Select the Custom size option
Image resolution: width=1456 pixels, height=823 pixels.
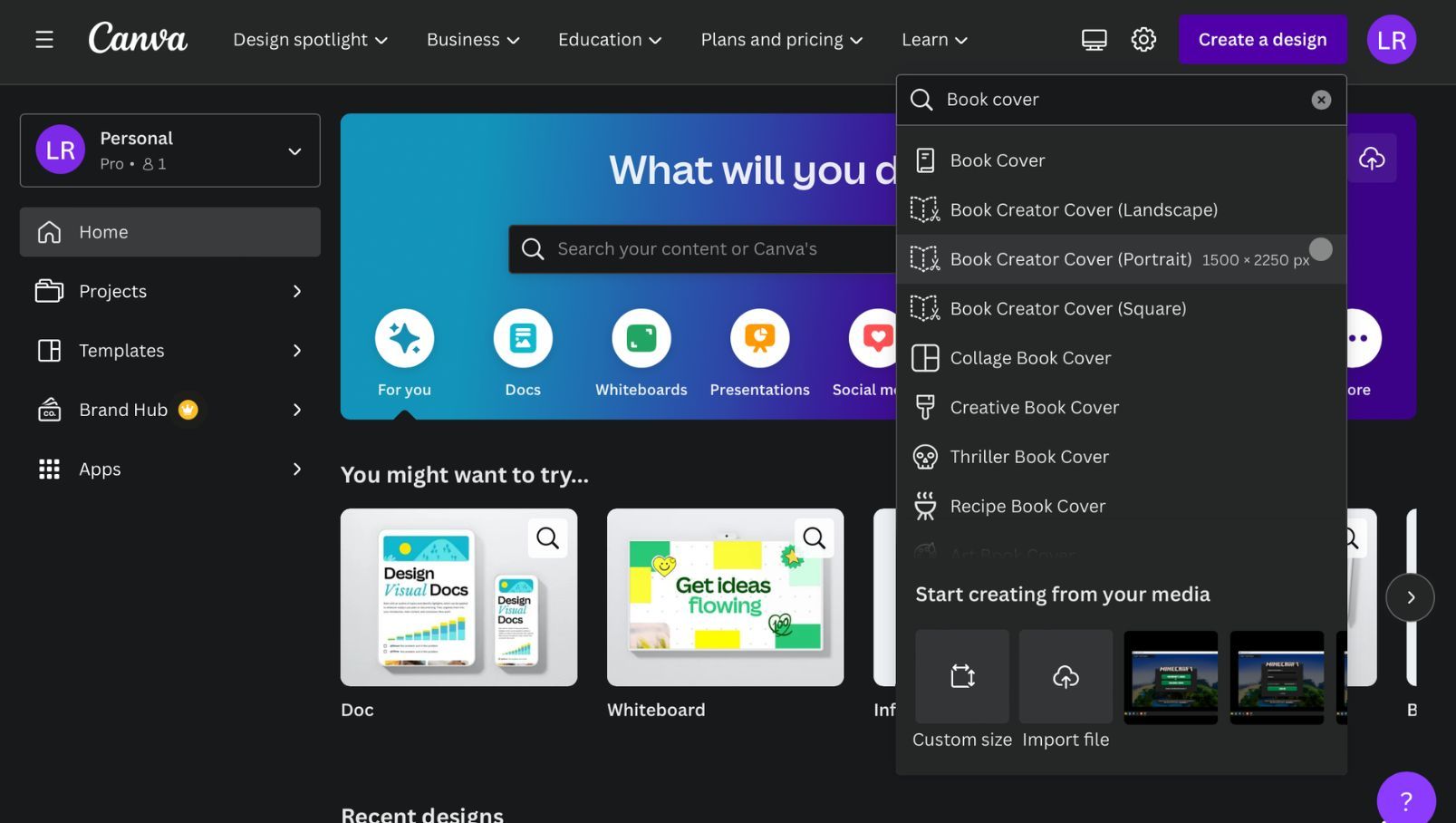pos(961,676)
